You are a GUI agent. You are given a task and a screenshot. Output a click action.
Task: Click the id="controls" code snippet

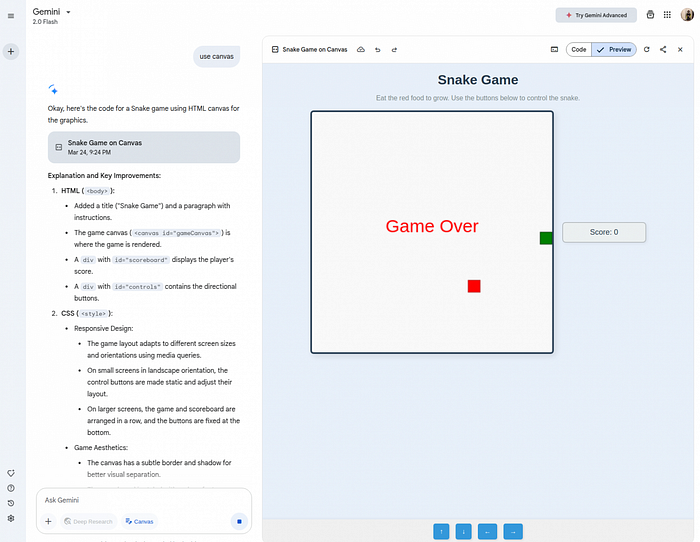point(138,287)
